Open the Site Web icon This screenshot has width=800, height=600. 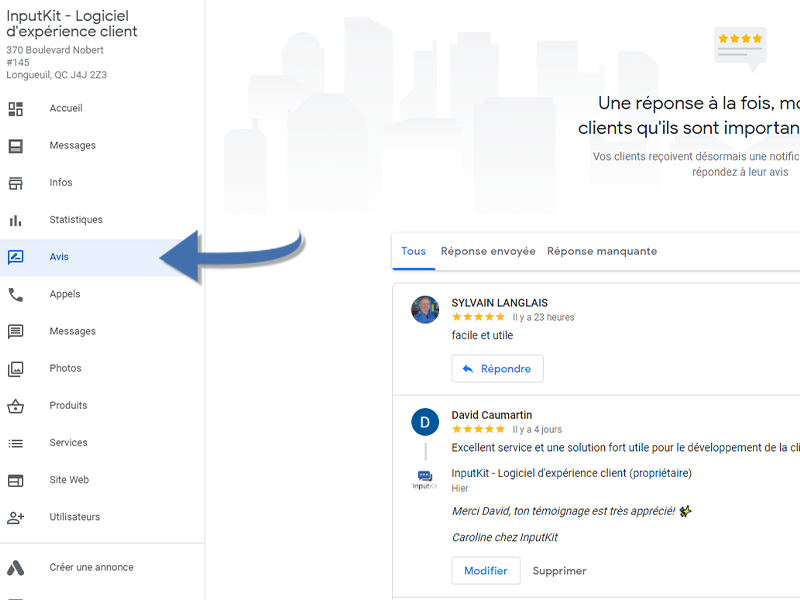[16, 480]
